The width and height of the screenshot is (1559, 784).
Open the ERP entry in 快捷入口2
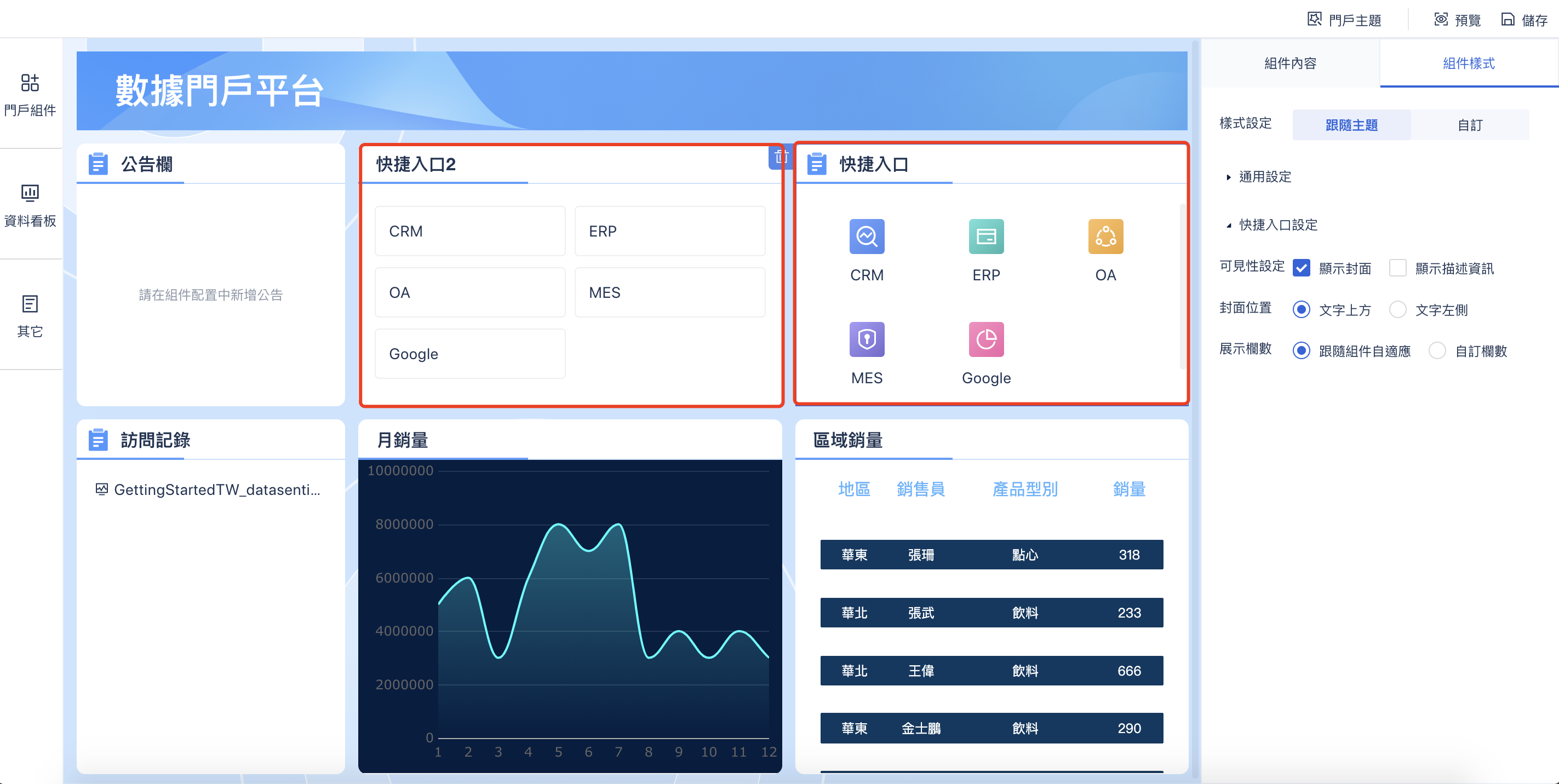[x=669, y=231]
